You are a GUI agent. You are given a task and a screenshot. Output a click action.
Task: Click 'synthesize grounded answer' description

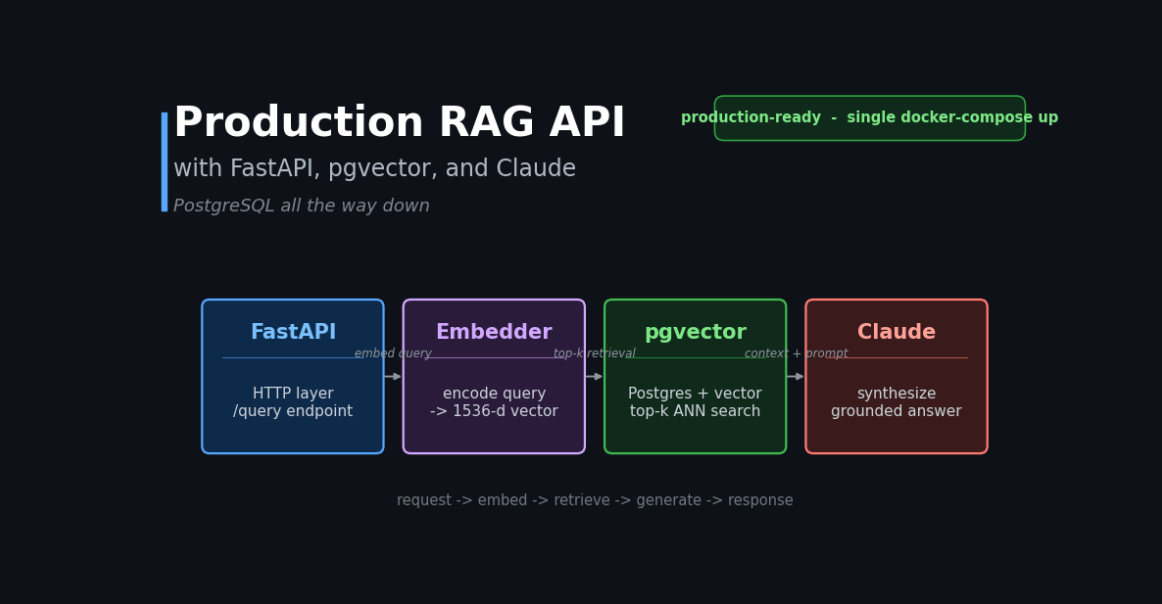click(x=896, y=402)
